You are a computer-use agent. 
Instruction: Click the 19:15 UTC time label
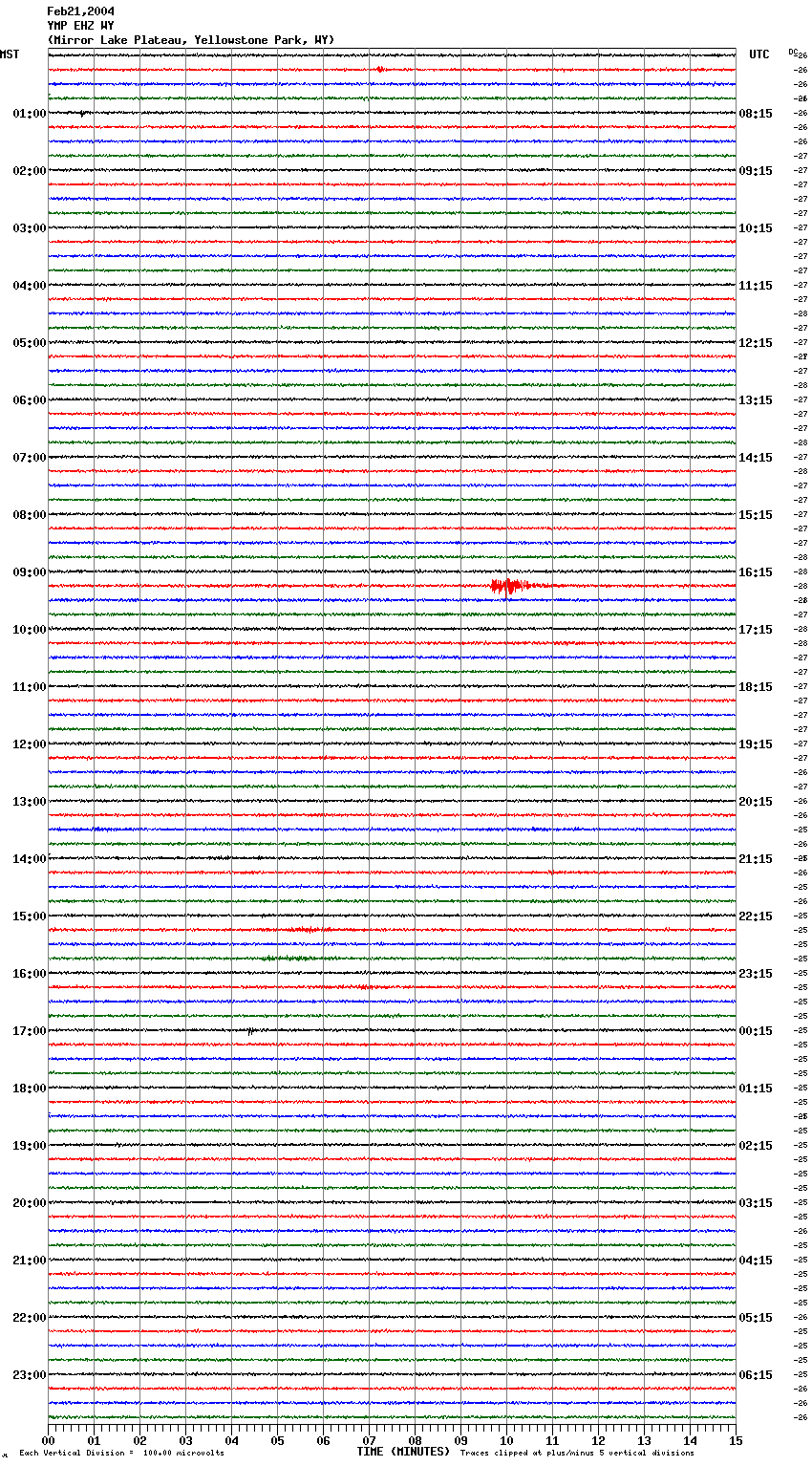click(x=756, y=744)
